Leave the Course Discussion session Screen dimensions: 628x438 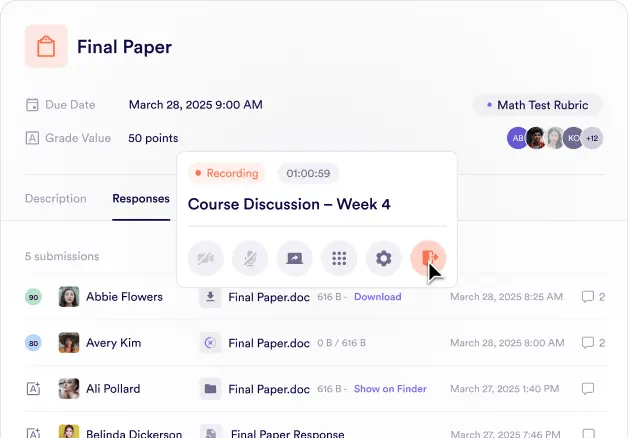pyautogui.click(x=428, y=258)
